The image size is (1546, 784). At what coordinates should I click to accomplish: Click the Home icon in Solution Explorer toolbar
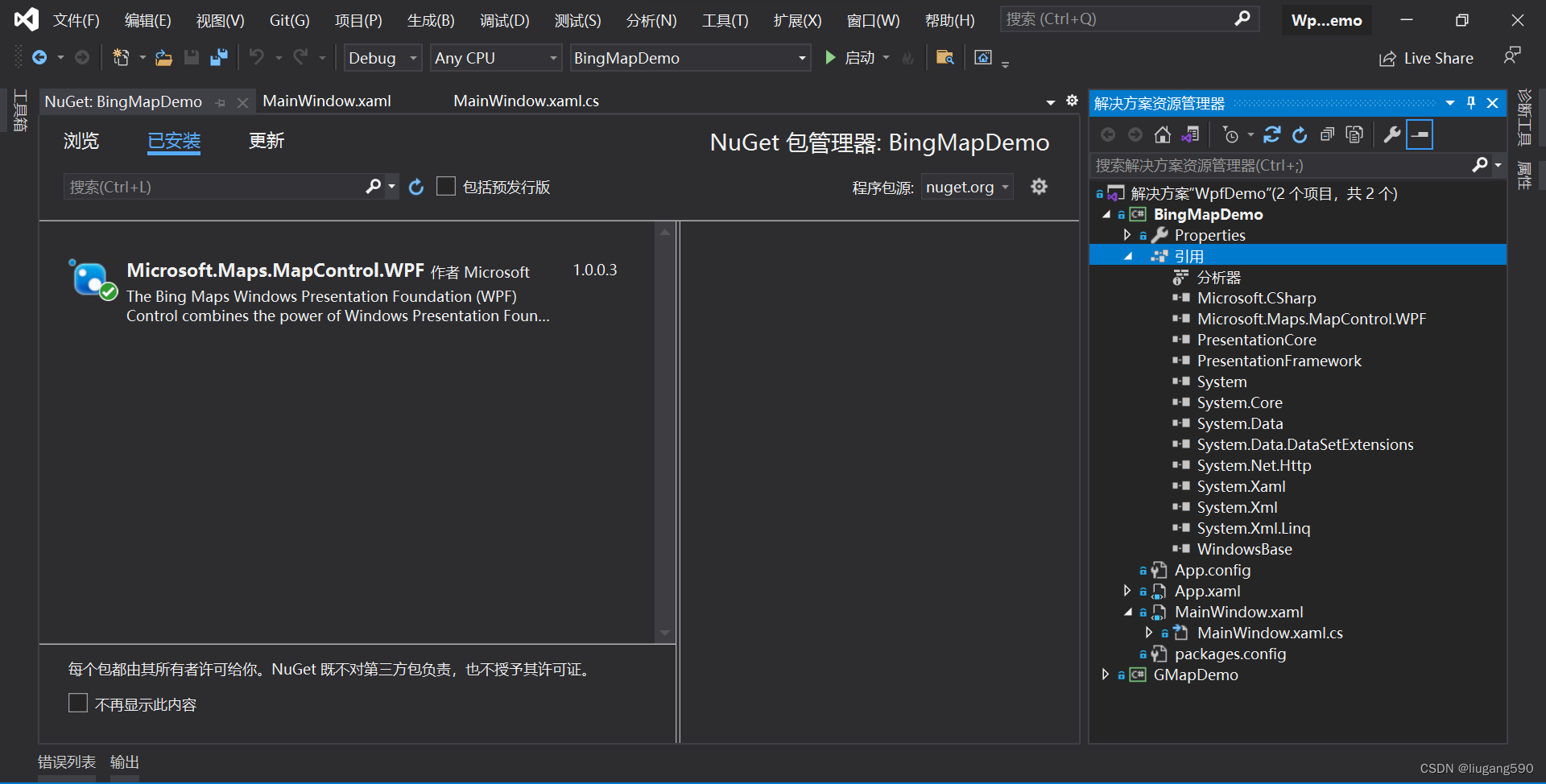pos(1163,134)
